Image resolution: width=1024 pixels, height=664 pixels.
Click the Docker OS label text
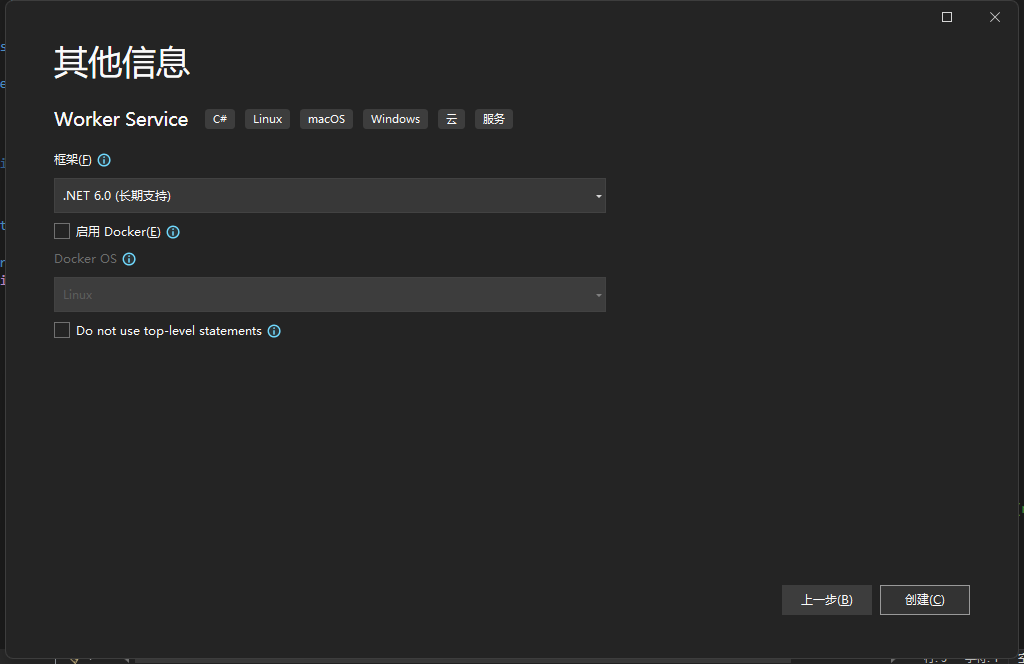[86, 259]
